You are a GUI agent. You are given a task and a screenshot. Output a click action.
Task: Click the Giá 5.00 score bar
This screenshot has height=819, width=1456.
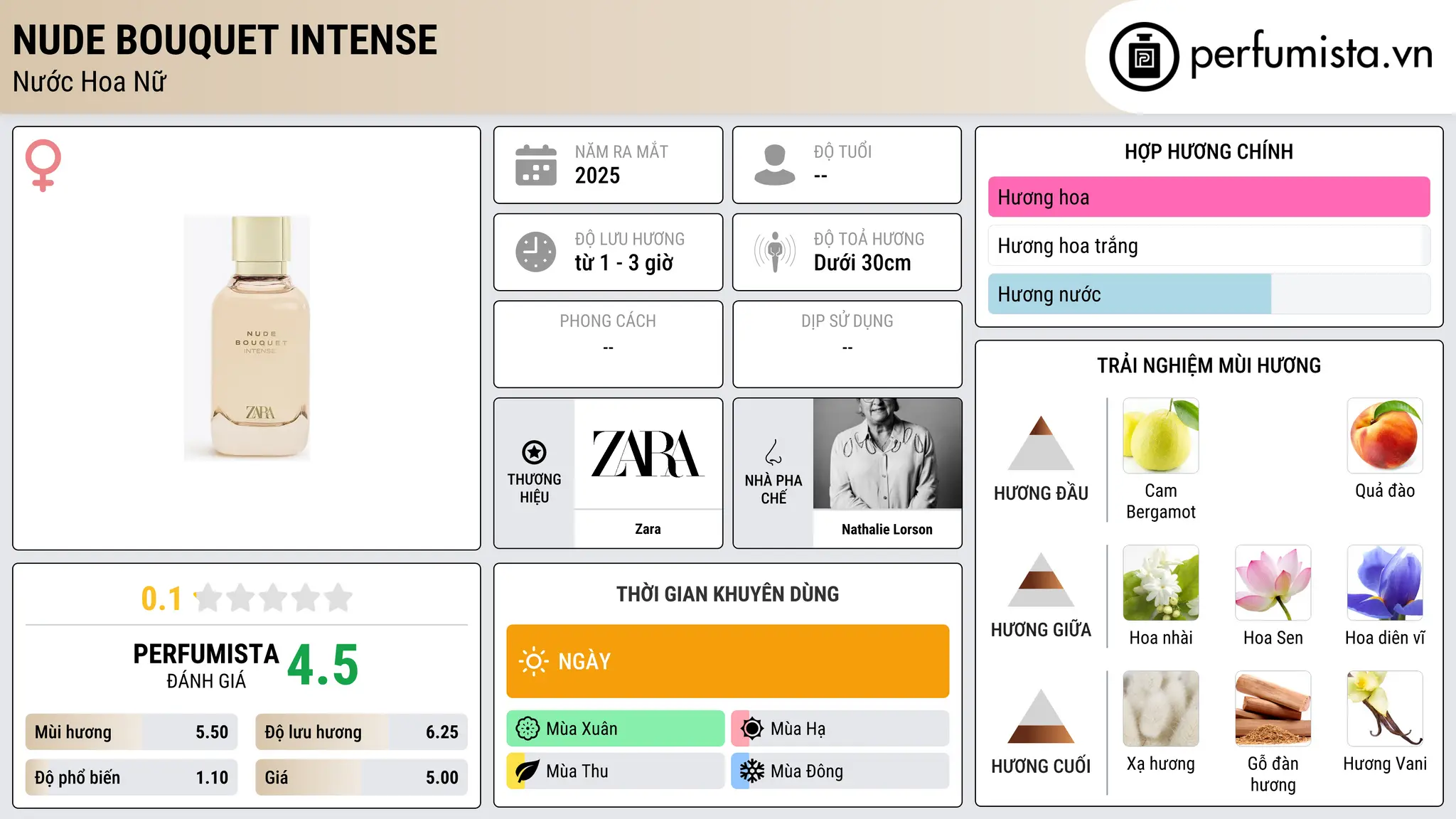pyautogui.click(x=362, y=777)
